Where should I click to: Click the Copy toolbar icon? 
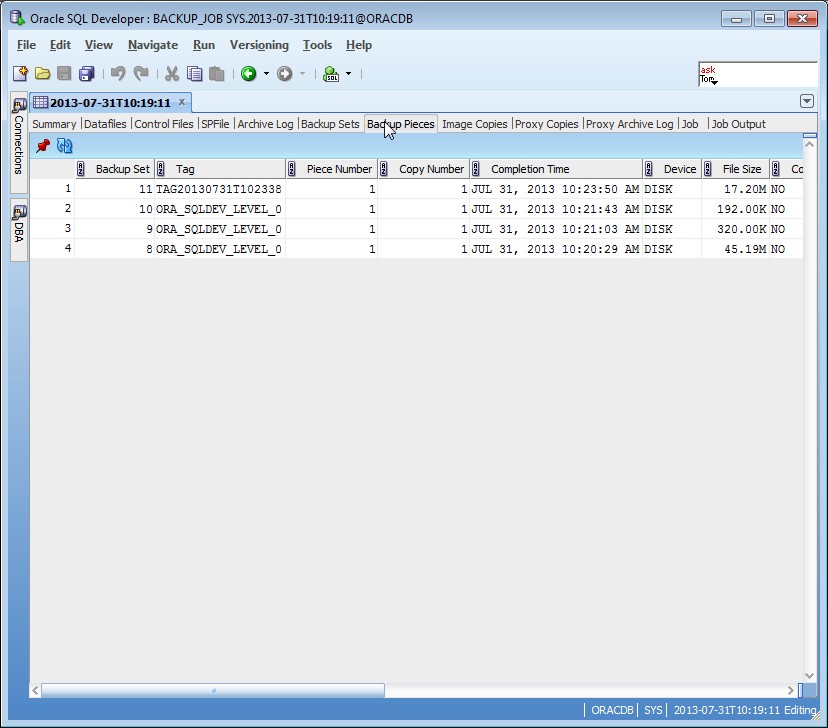194,73
